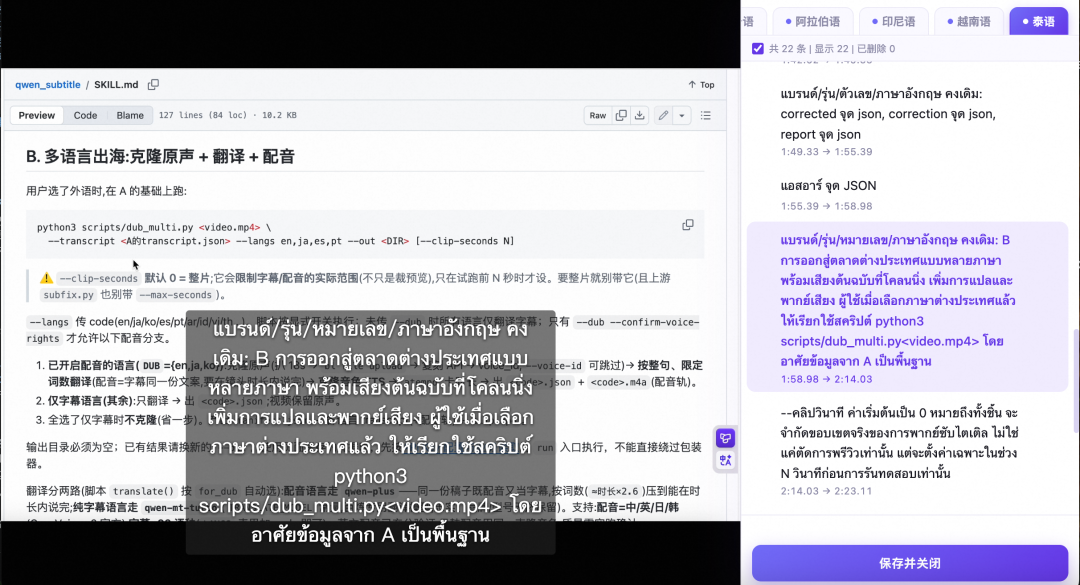The image size is (1080, 585).
Task: Select the 越南语 language tab
Action: 968,21
